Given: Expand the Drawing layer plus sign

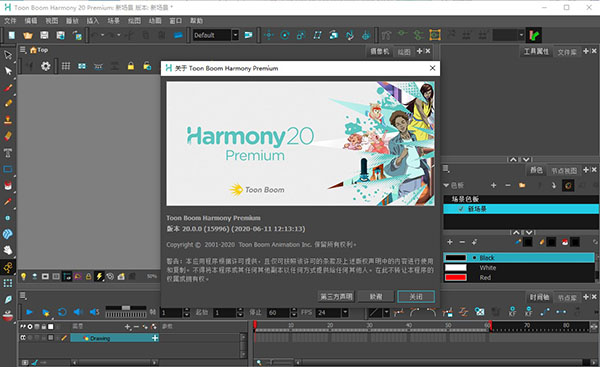Looking at the screenshot, I should [x=155, y=338].
